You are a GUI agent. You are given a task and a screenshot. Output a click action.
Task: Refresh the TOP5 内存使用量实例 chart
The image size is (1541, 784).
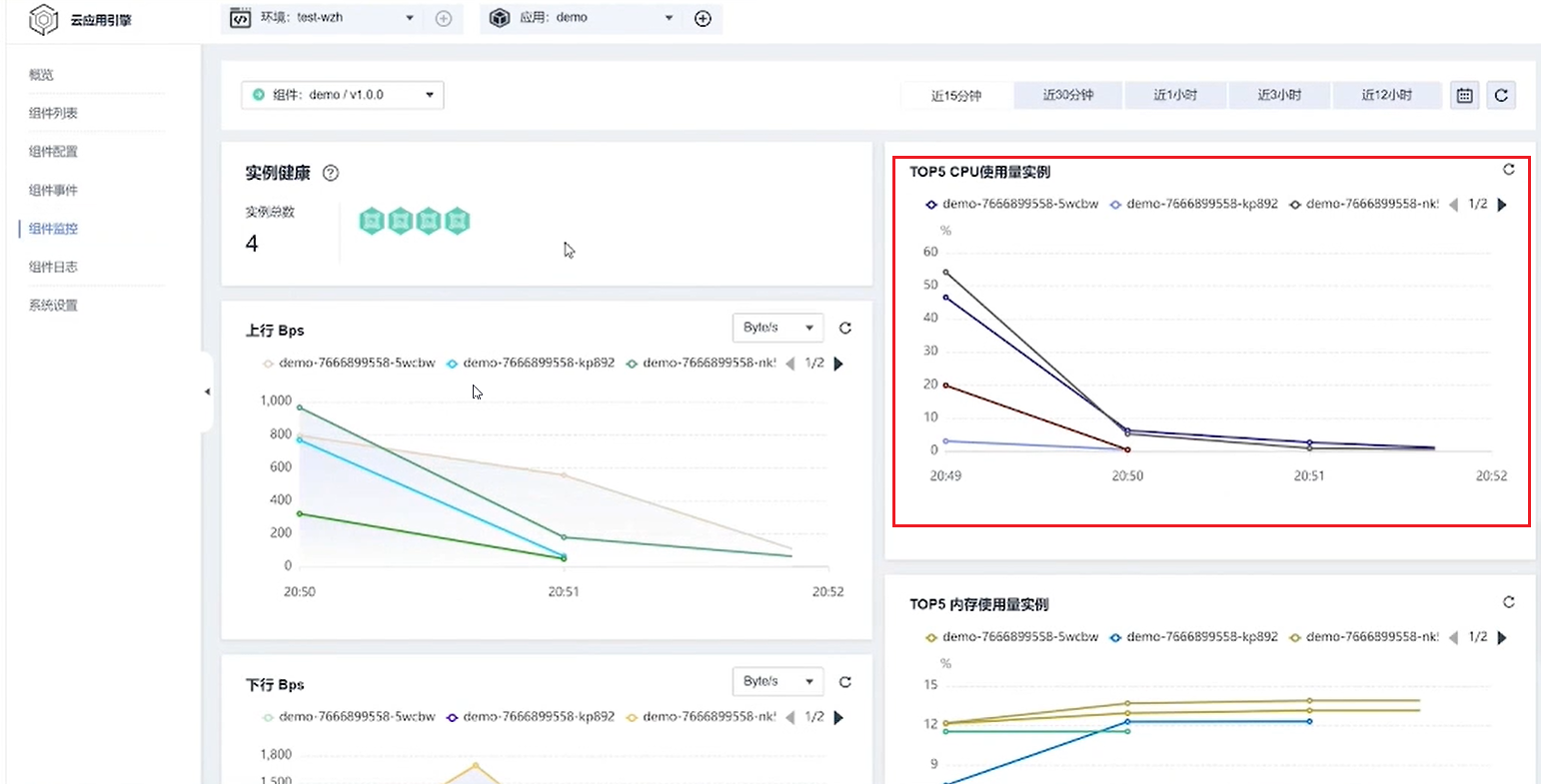[x=1509, y=602]
